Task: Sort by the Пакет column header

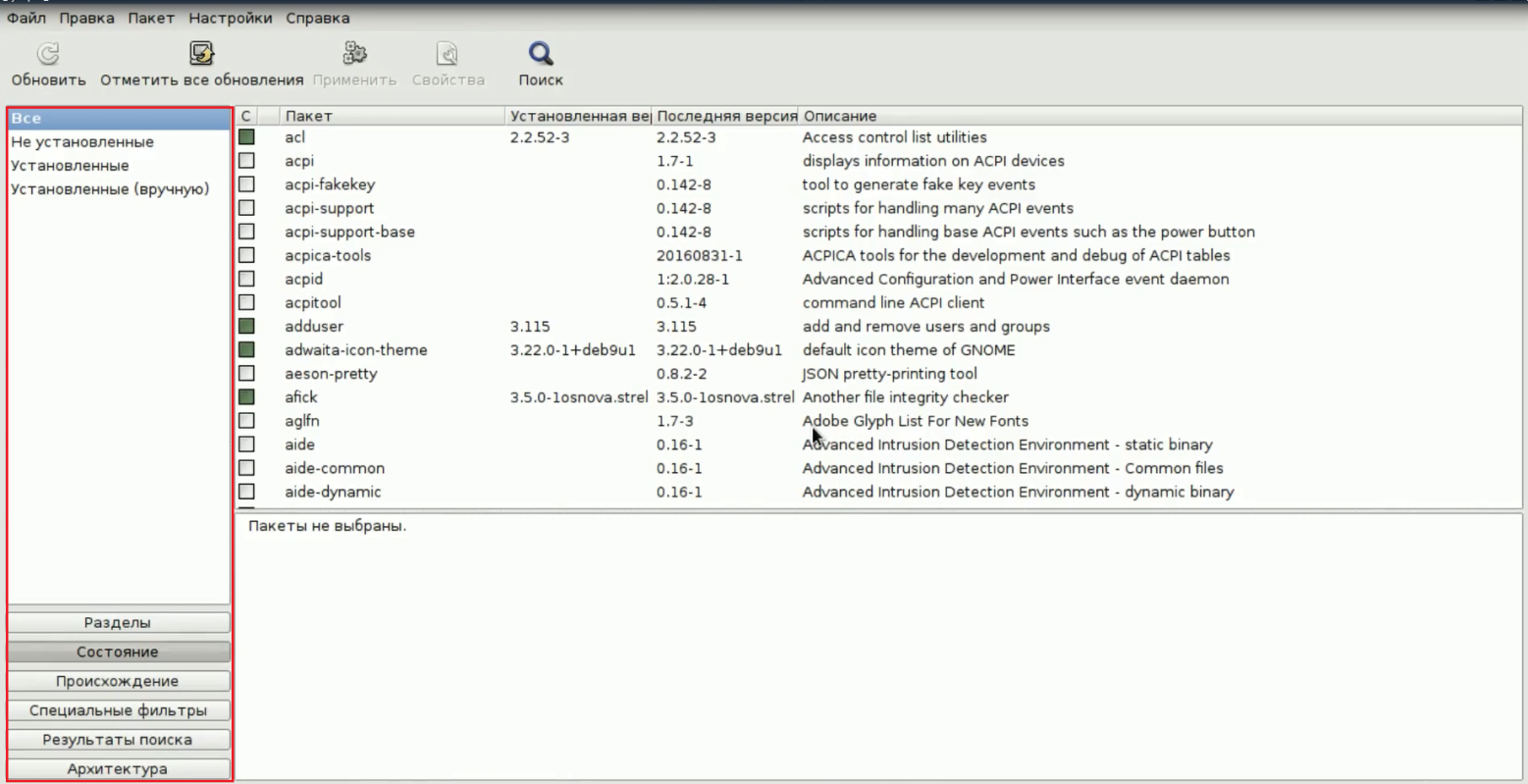Action: tap(393, 116)
